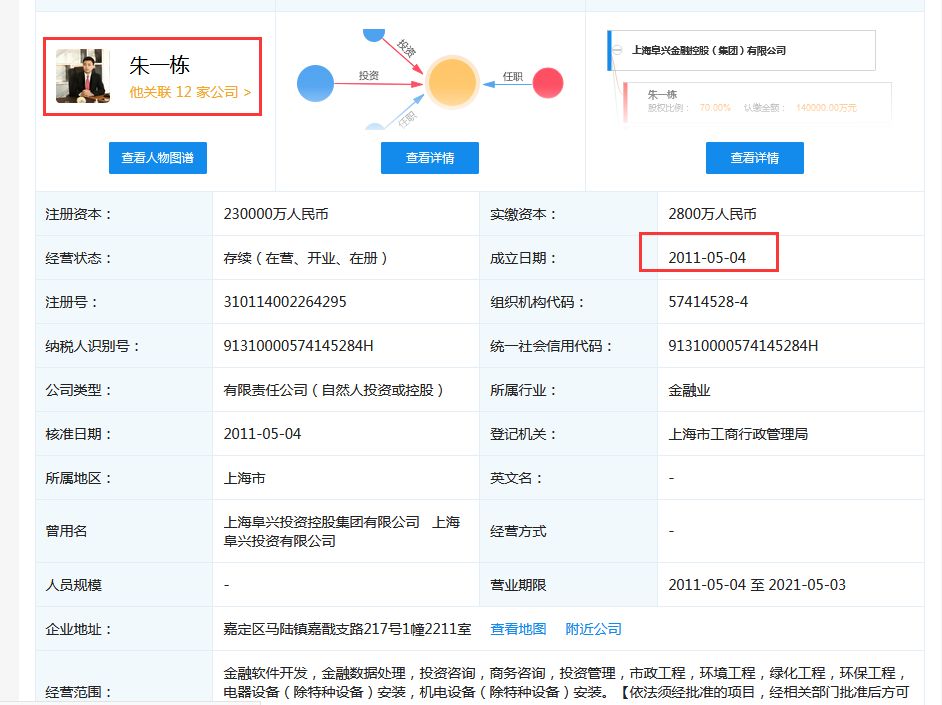Click industry value 金融业
Viewport: 942px width, 705px height.
click(x=689, y=390)
